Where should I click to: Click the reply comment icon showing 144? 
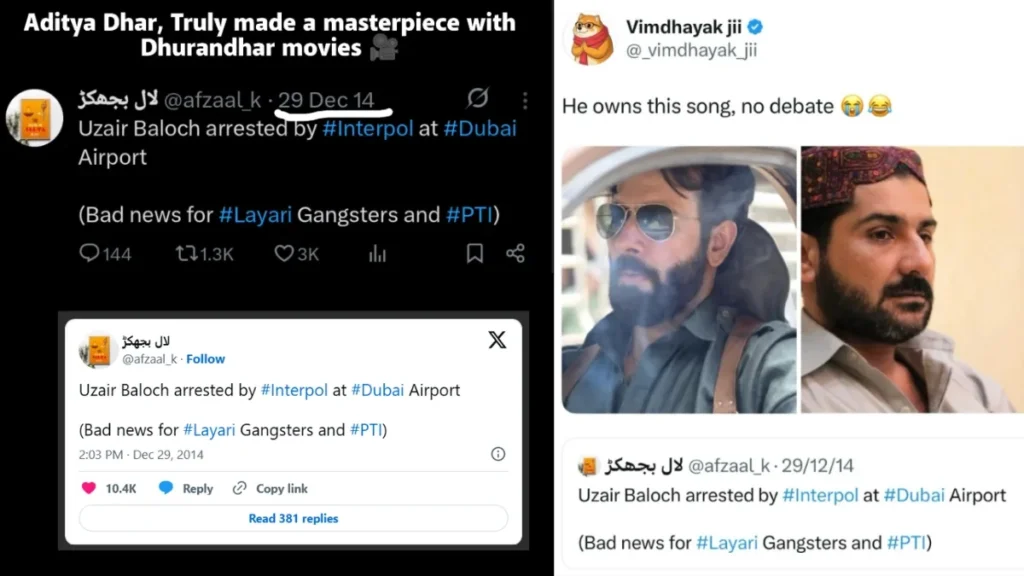tap(89, 254)
